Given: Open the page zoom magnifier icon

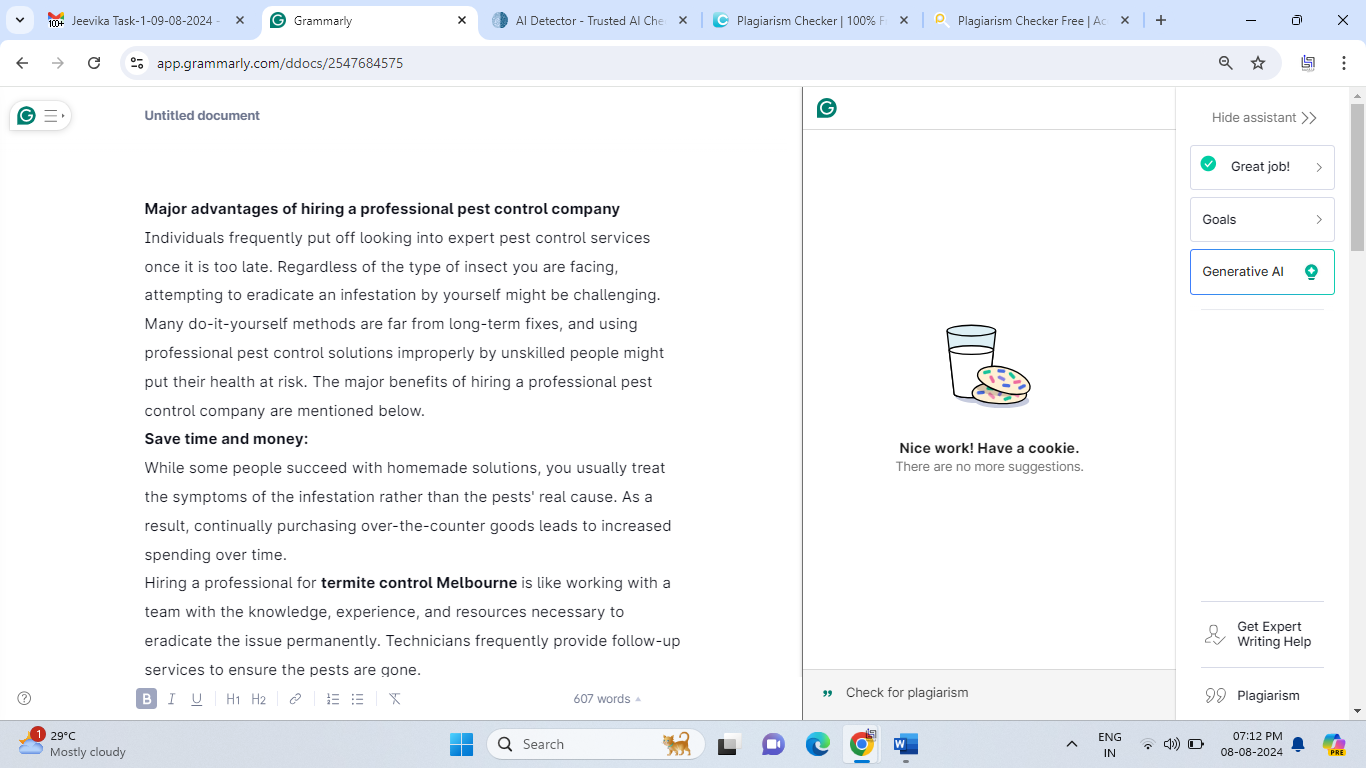Looking at the screenshot, I should 1225,63.
